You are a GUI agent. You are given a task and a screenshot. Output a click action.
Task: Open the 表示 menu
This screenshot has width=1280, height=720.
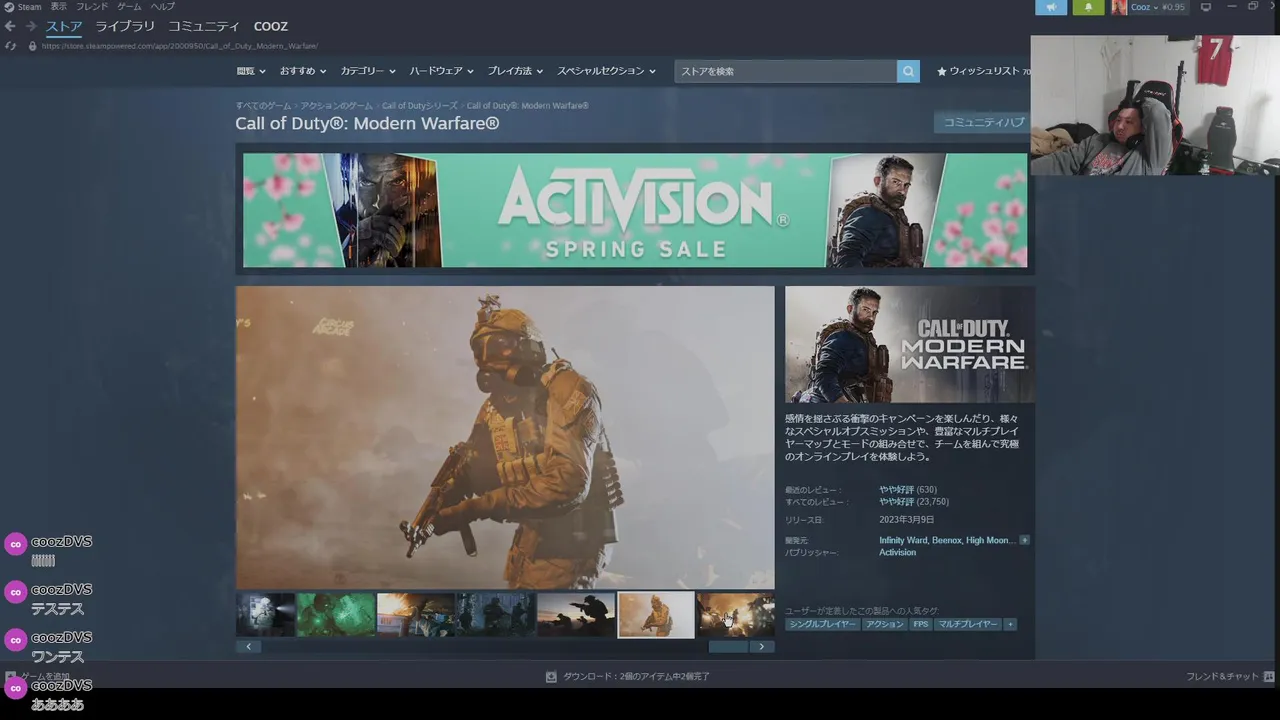click(59, 7)
